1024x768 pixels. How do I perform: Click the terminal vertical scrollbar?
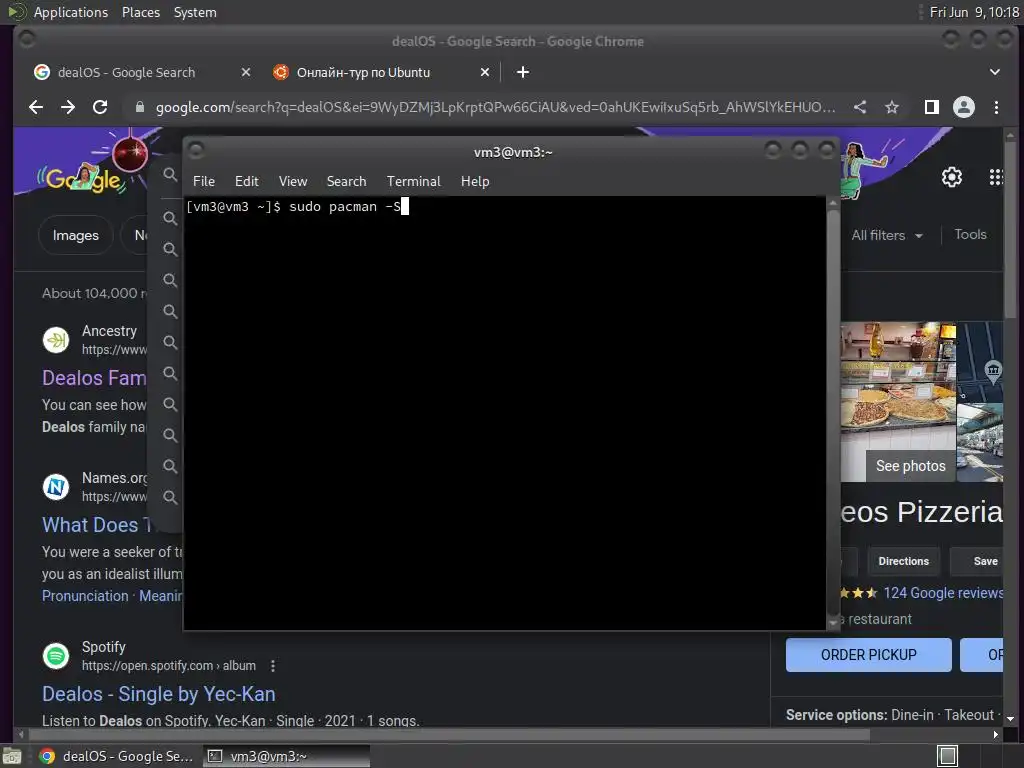833,413
